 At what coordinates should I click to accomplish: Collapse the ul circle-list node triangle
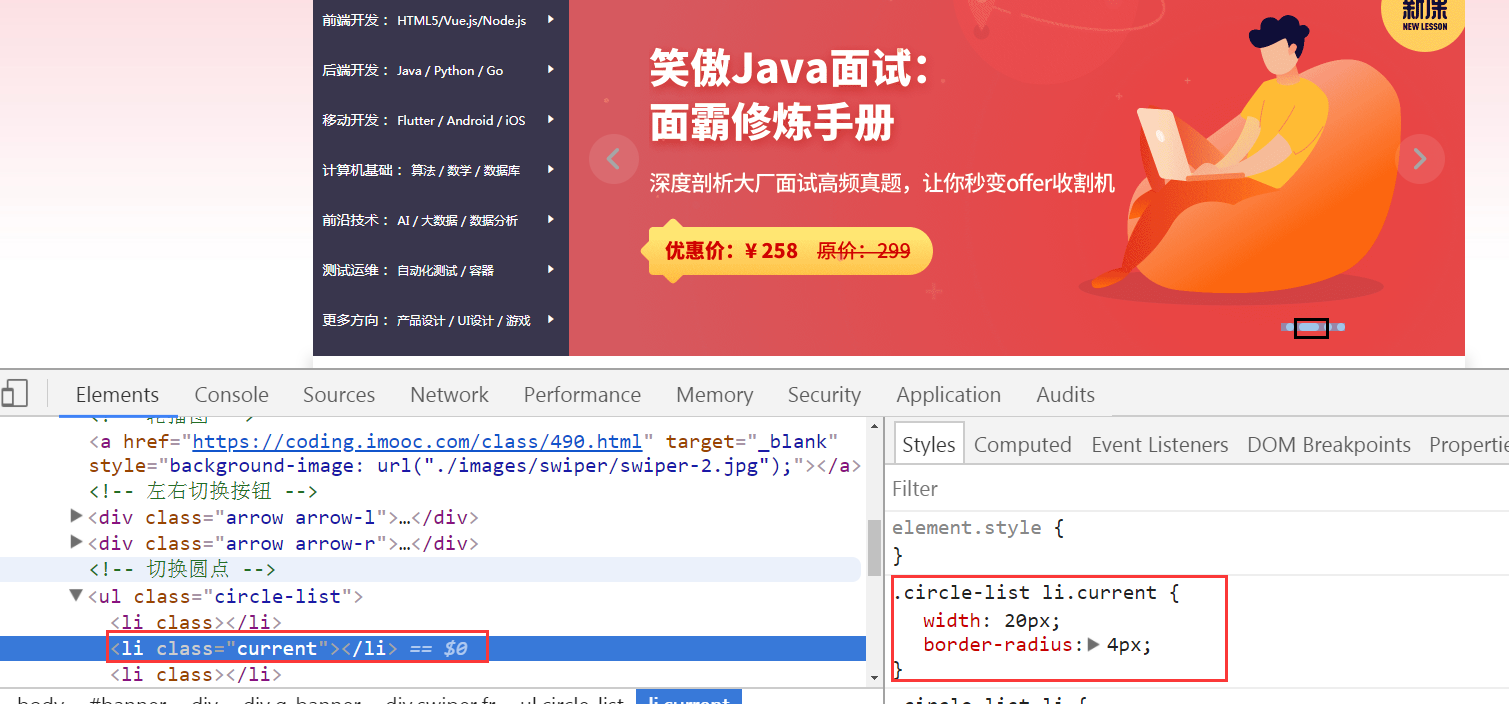coord(76,596)
